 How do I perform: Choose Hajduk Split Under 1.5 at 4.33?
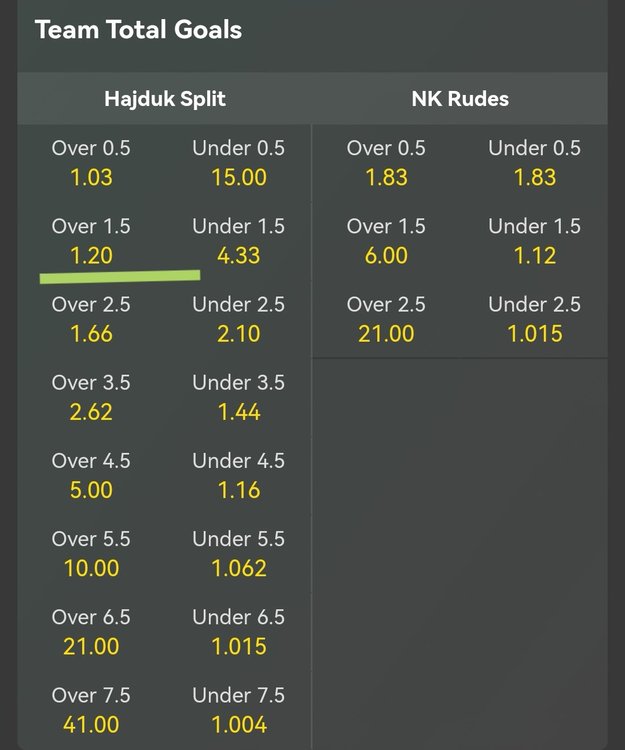(238, 242)
